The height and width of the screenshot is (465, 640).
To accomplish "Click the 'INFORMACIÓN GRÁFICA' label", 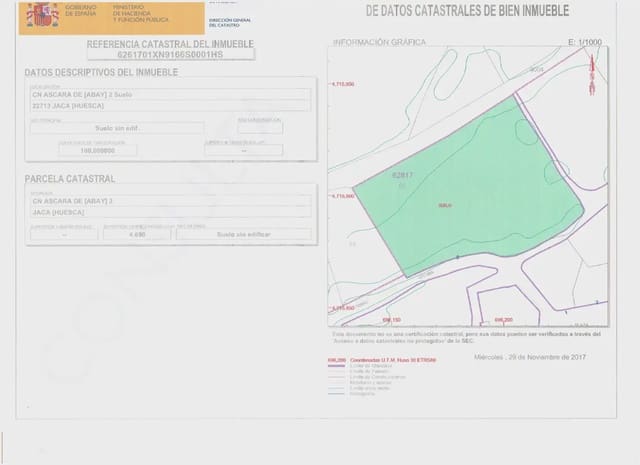I will click(x=379, y=42).
